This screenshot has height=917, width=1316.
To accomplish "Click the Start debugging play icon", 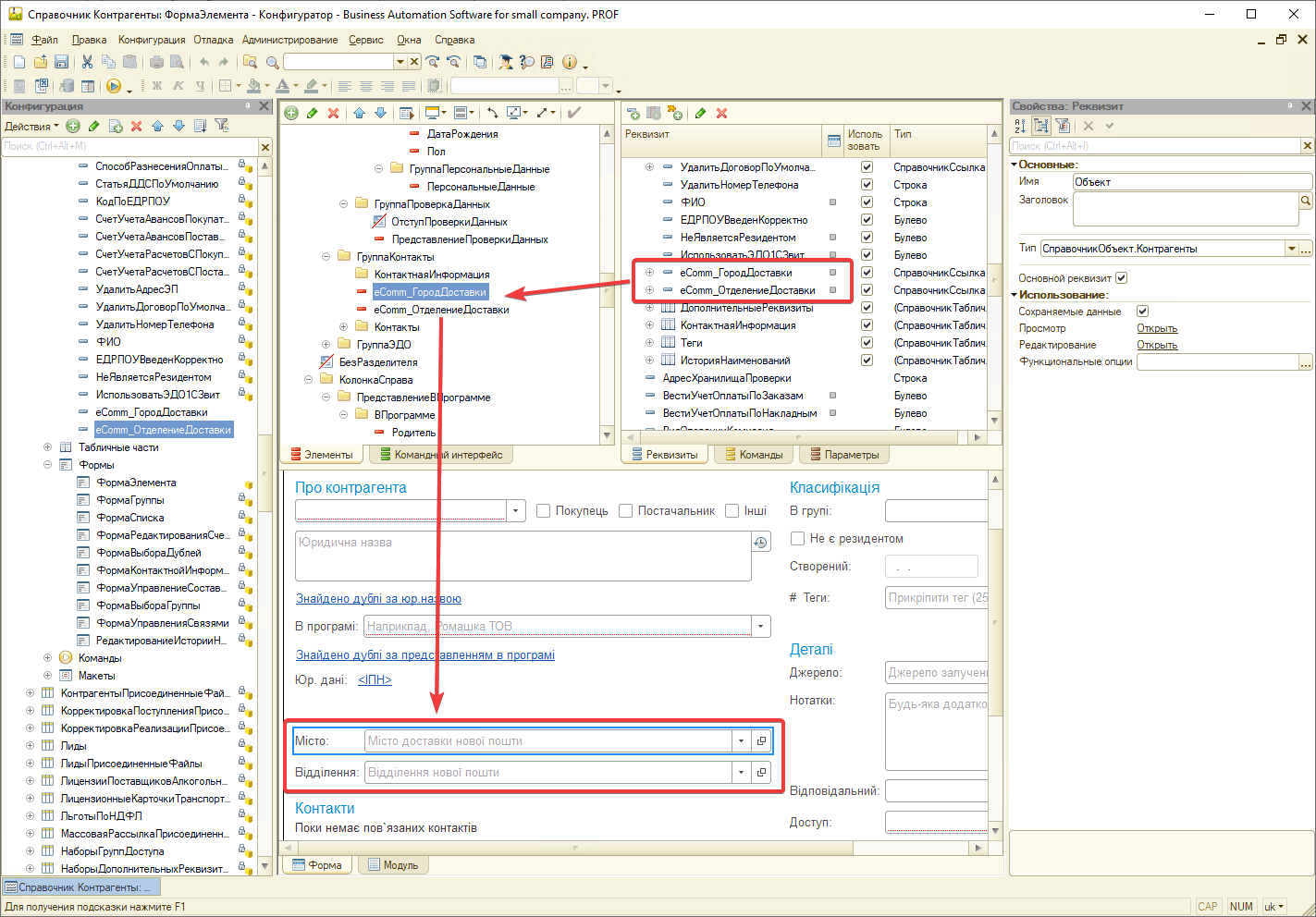I will click(113, 86).
